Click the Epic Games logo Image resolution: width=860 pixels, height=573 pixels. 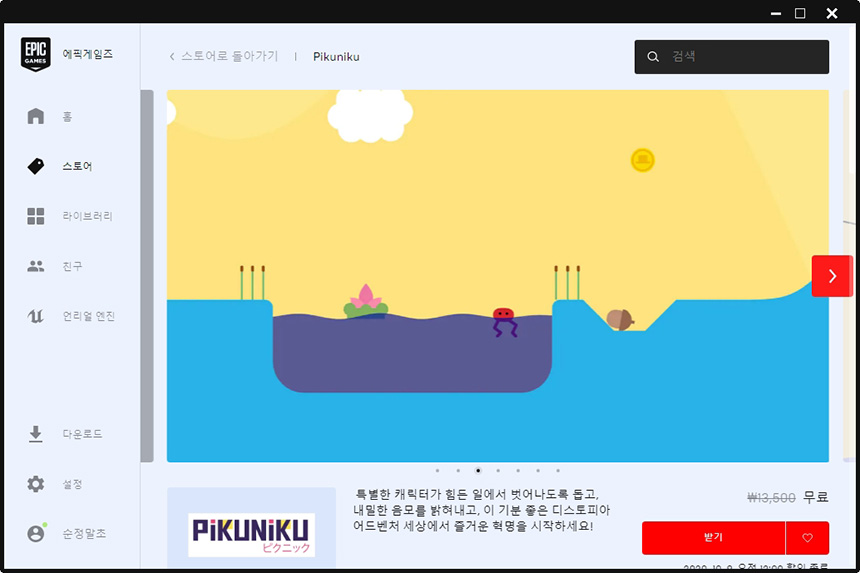tap(36, 54)
